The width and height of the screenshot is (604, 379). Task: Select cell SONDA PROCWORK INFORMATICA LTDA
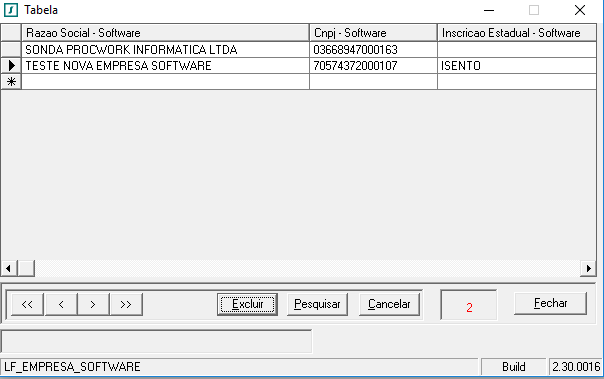click(165, 50)
